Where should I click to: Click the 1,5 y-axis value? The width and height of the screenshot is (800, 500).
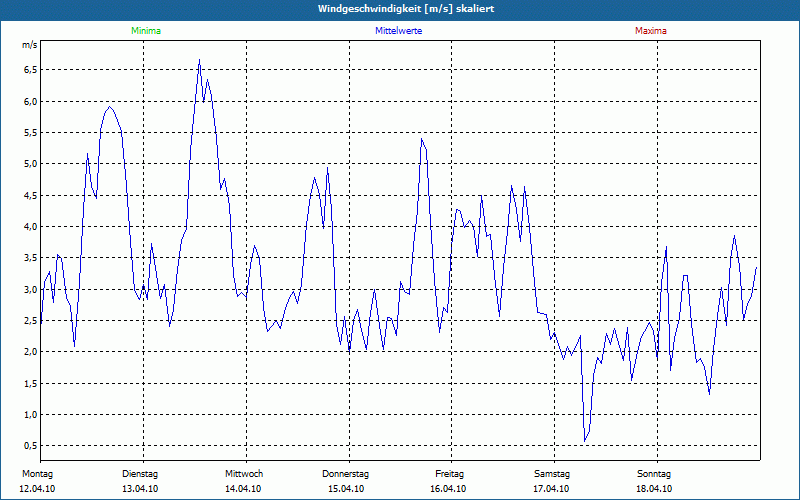30,383
